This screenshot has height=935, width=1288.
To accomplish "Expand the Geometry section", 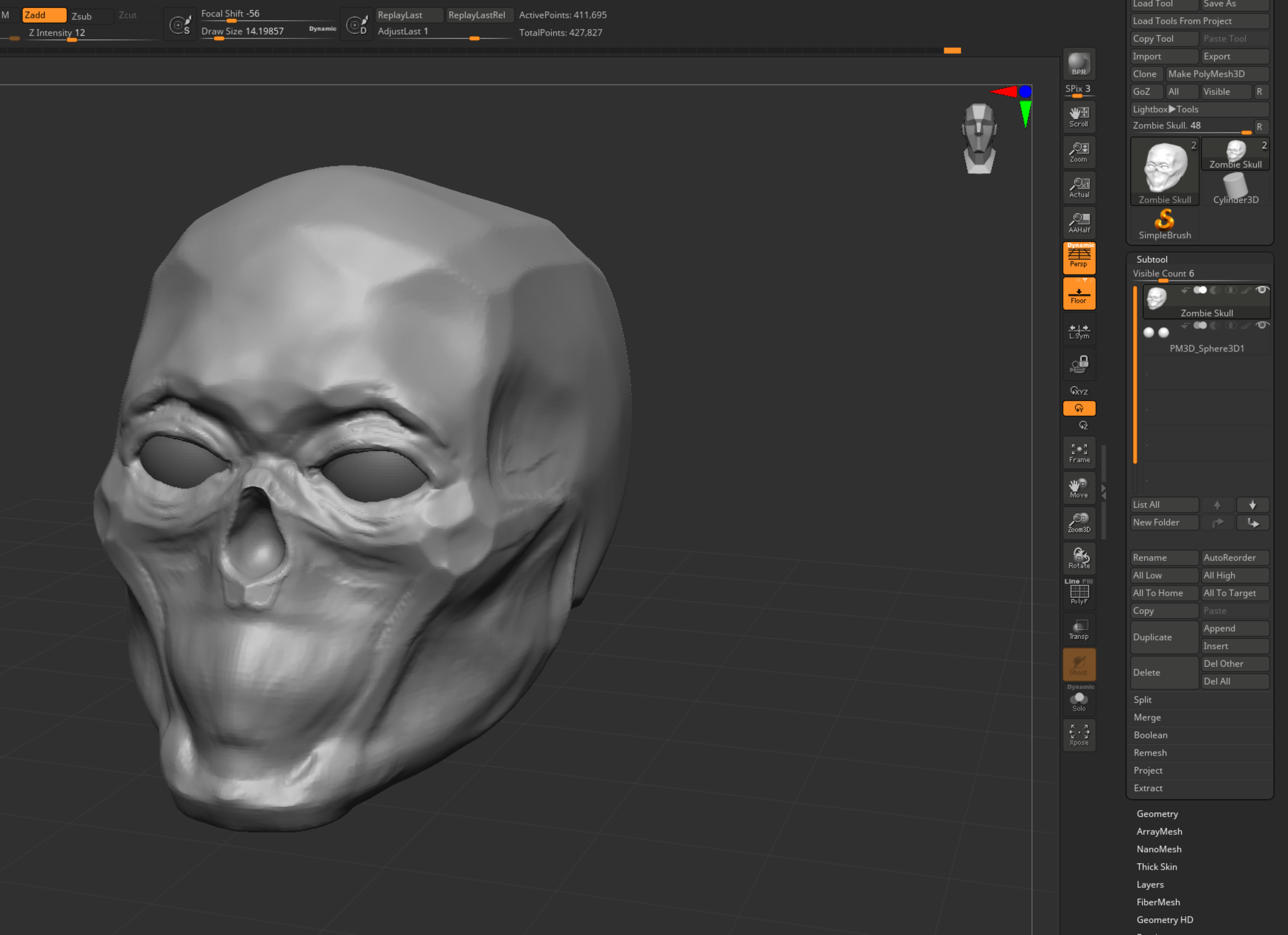I will click(x=1157, y=813).
